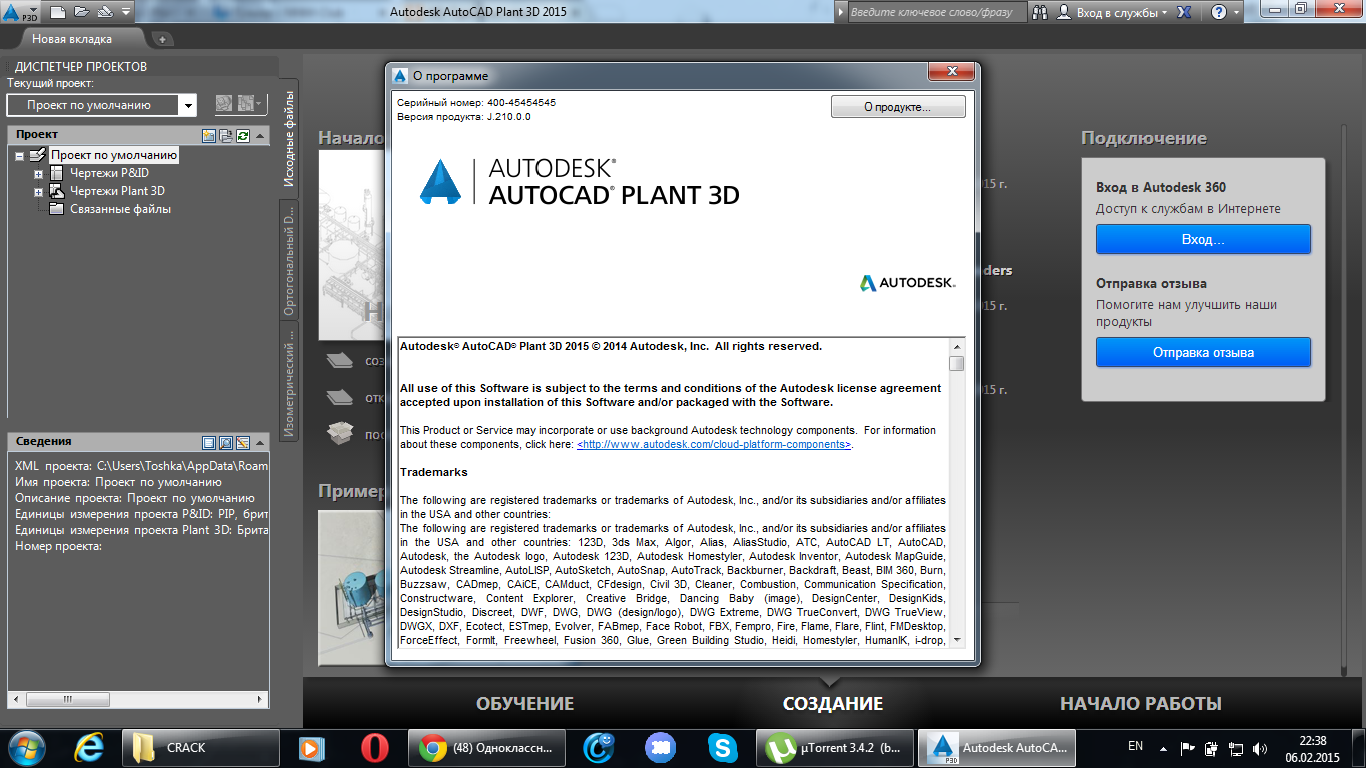1366x768 pixels.
Task: Click the Action Center flag tray icon
Action: coord(1188,747)
